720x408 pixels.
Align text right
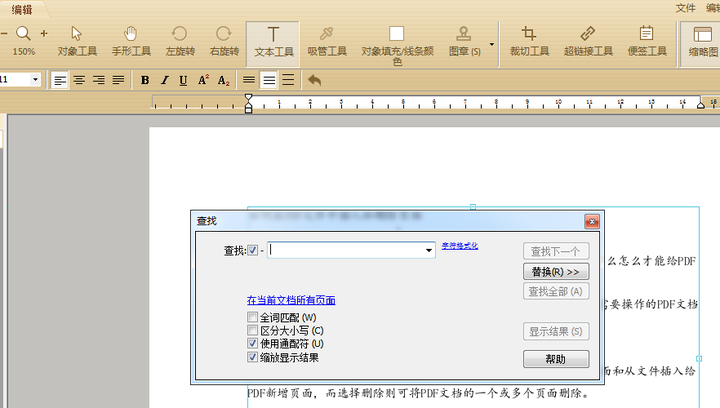[x=99, y=80]
